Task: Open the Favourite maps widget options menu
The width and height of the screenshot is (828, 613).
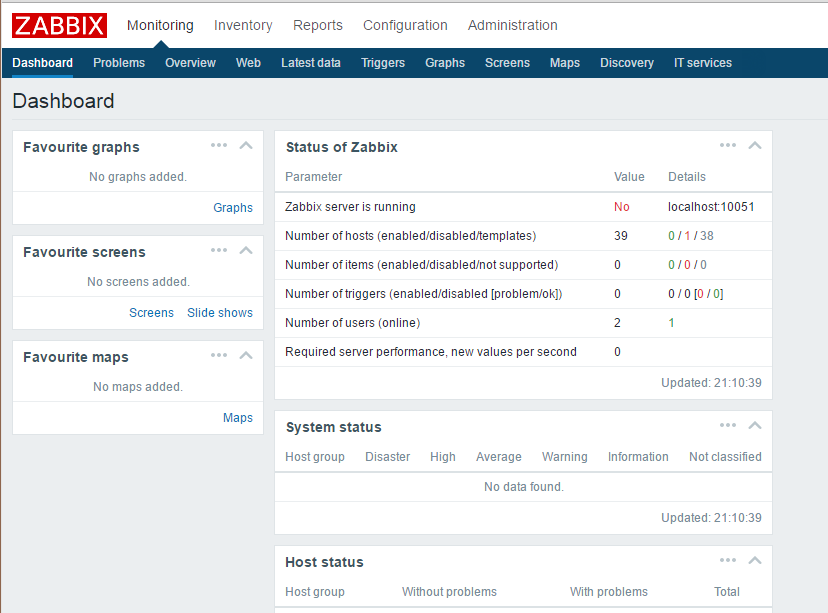Action: click(219, 355)
